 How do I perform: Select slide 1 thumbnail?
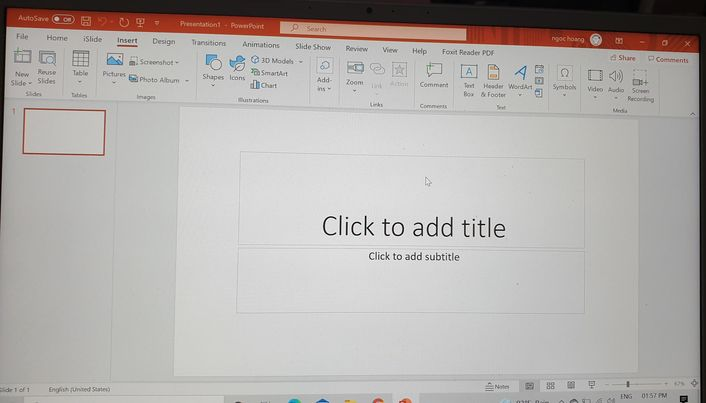click(x=64, y=132)
